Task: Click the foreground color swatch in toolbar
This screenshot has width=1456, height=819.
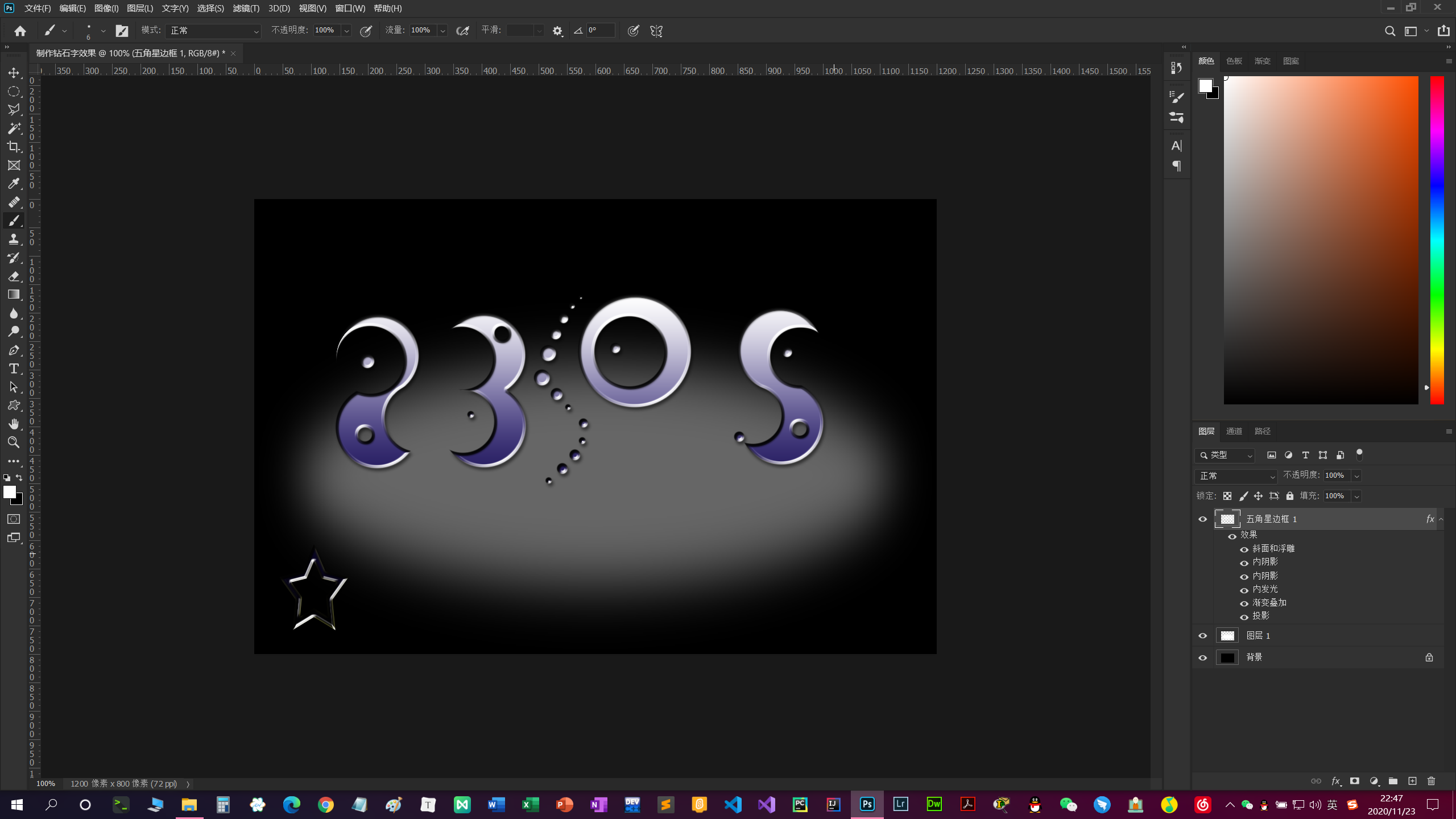Action: pyautogui.click(x=10, y=492)
